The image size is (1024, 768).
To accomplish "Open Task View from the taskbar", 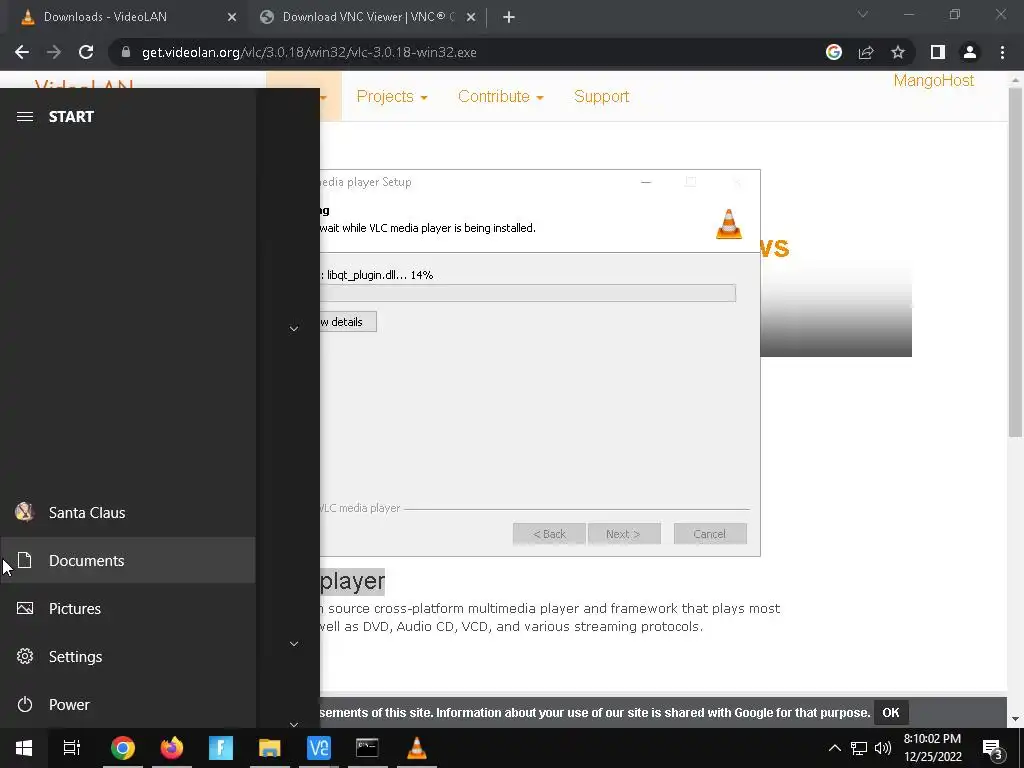I will [72, 748].
